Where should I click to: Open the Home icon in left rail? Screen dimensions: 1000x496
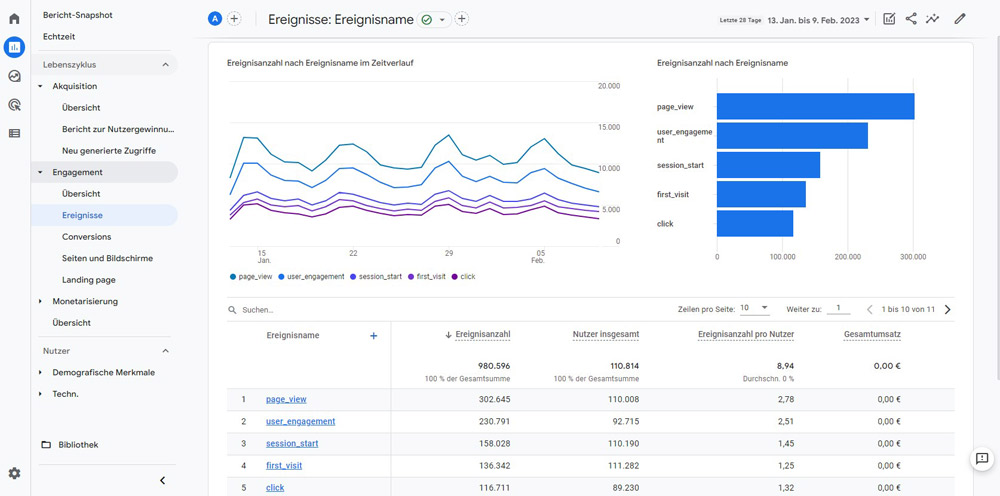tap(14, 18)
